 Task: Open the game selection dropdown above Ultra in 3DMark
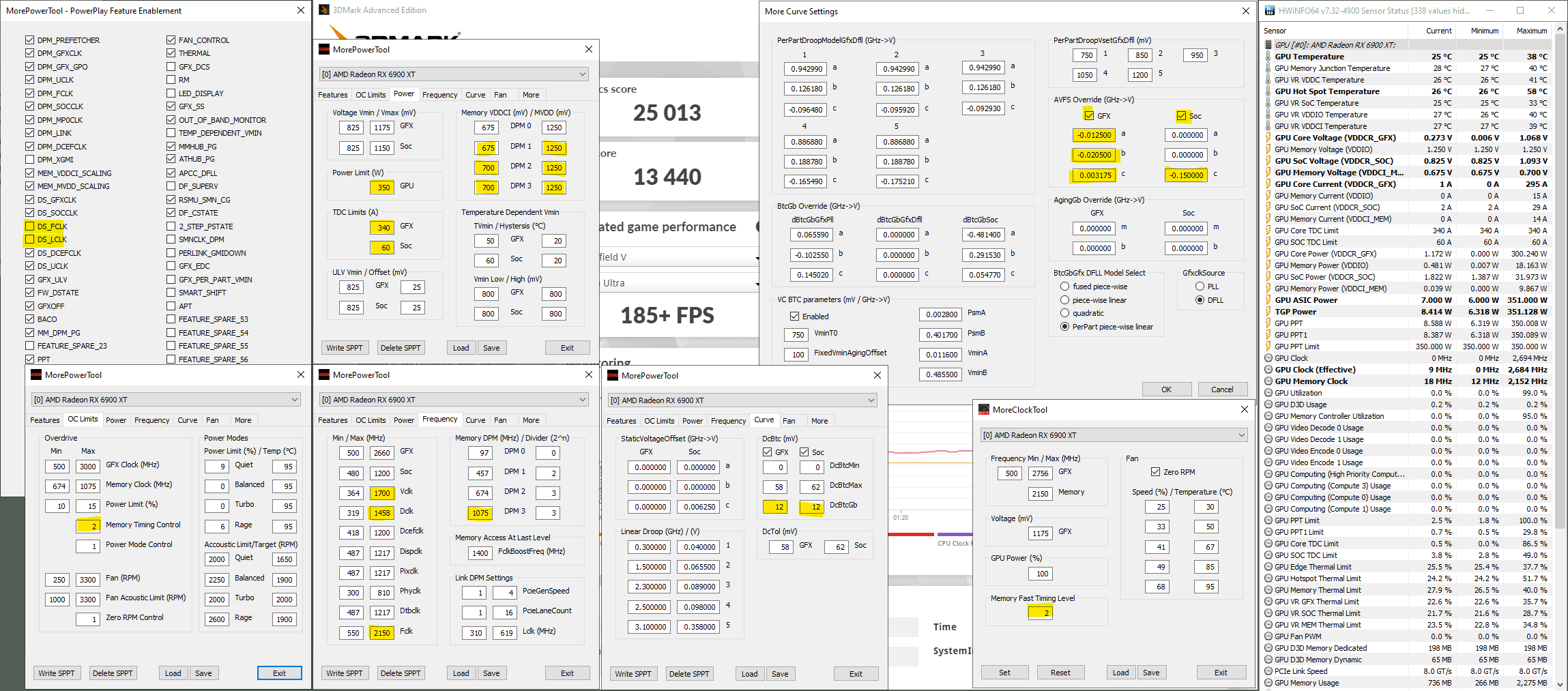click(756, 257)
